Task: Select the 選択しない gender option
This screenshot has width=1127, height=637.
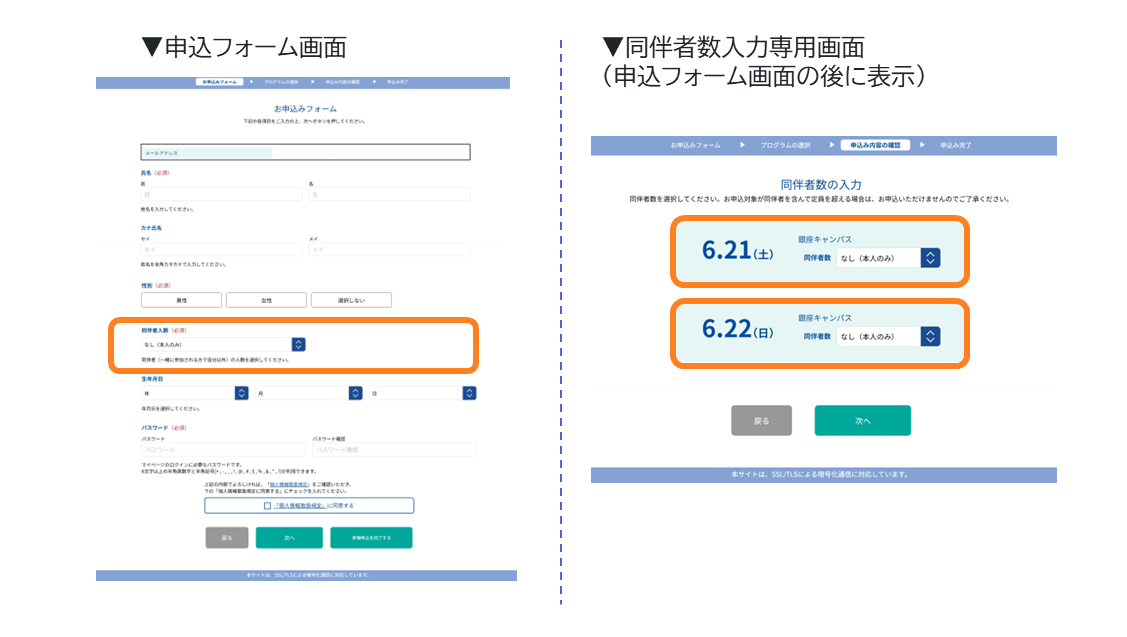Action: tap(351, 300)
